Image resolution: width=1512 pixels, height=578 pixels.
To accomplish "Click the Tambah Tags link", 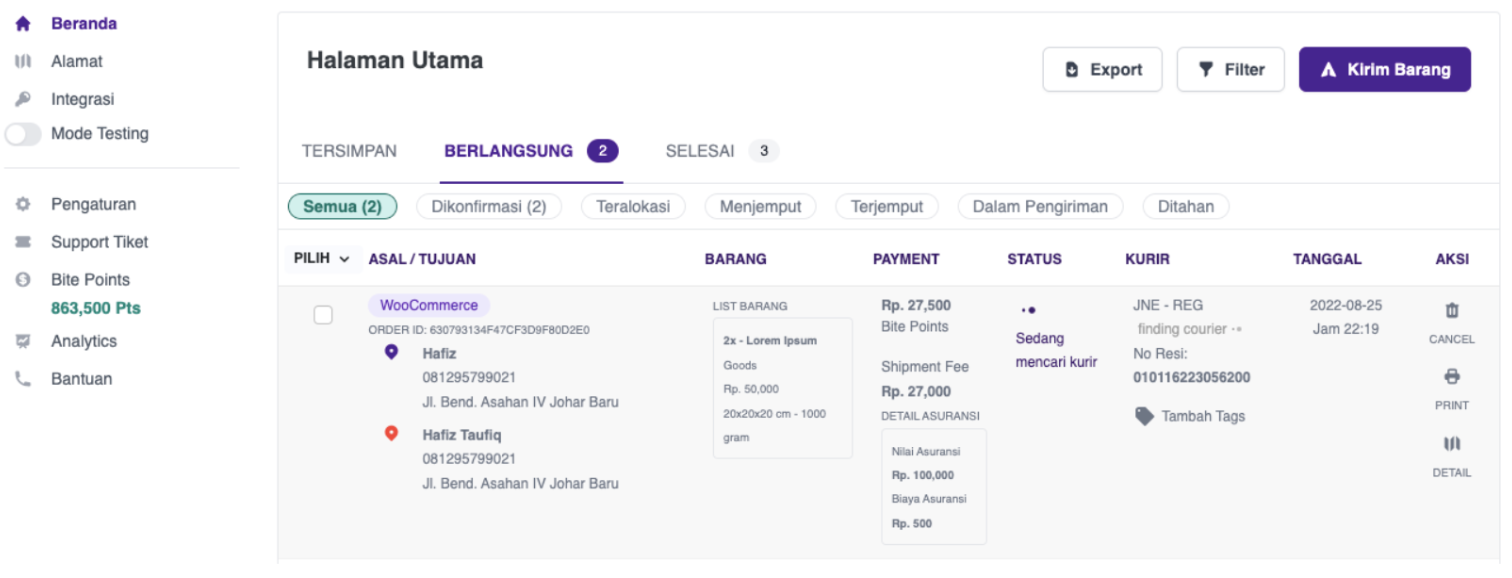I will coord(1204,416).
